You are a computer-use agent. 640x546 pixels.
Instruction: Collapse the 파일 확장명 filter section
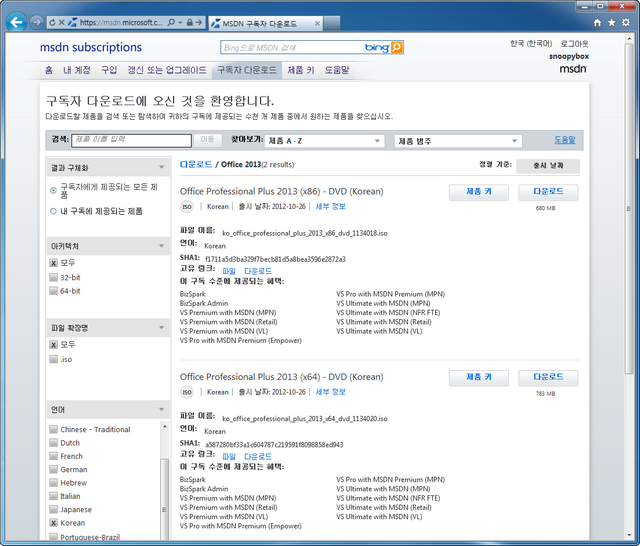click(162, 328)
